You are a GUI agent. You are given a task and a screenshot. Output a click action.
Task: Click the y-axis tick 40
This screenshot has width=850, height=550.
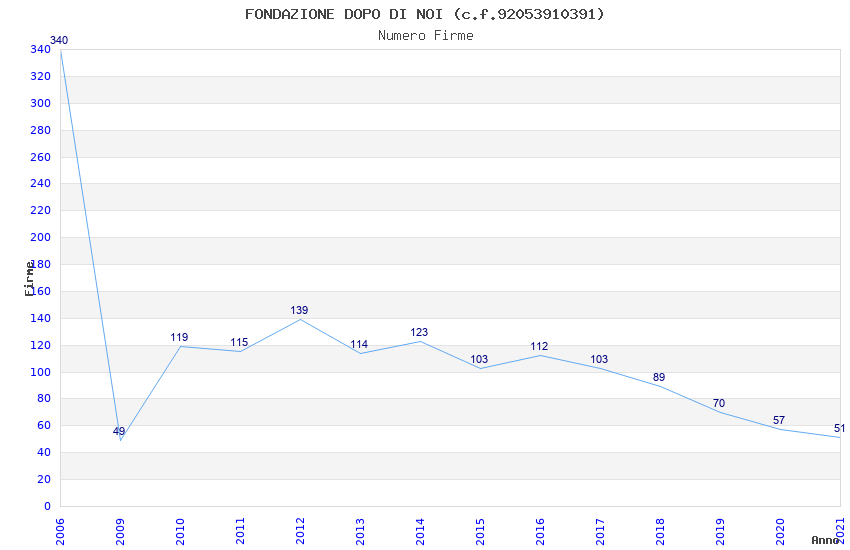[x=44, y=452]
